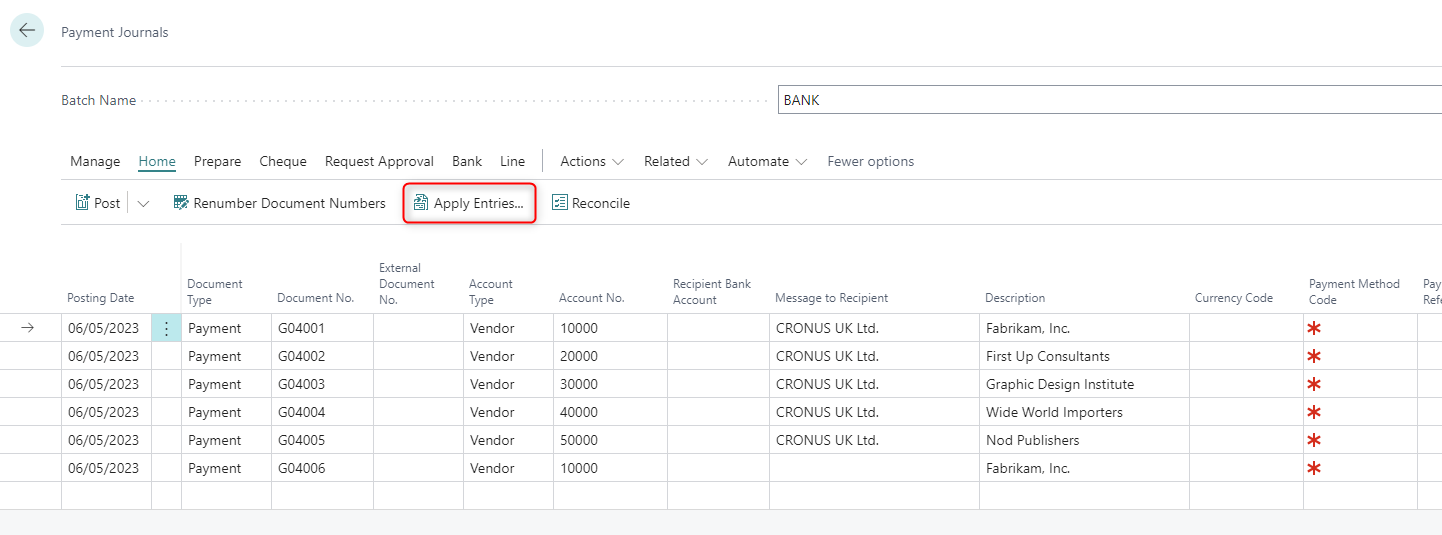Click the back arrow icon
The image size is (1442, 535).
click(27, 30)
